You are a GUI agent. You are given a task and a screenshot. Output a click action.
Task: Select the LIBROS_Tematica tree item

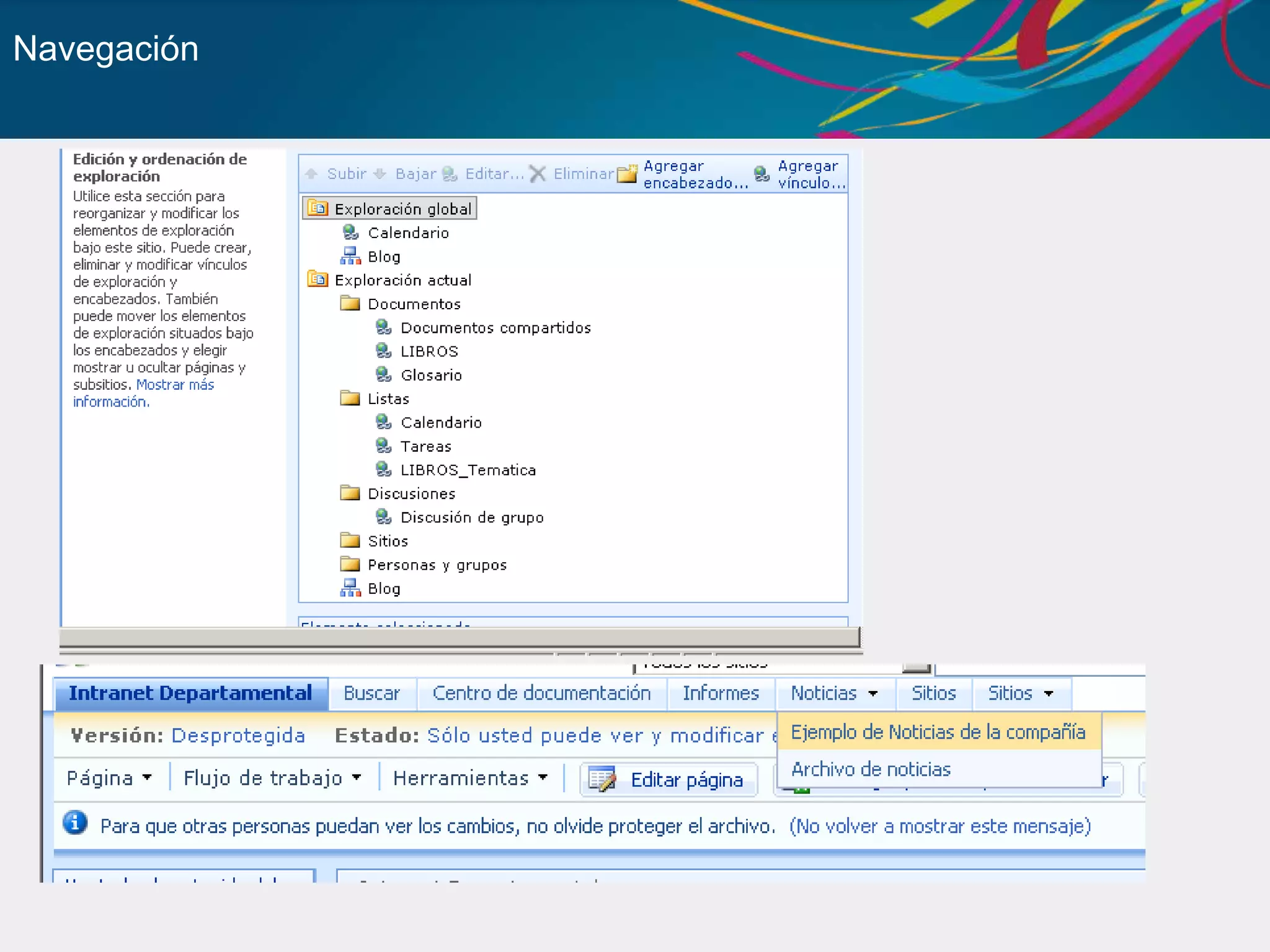click(x=468, y=470)
